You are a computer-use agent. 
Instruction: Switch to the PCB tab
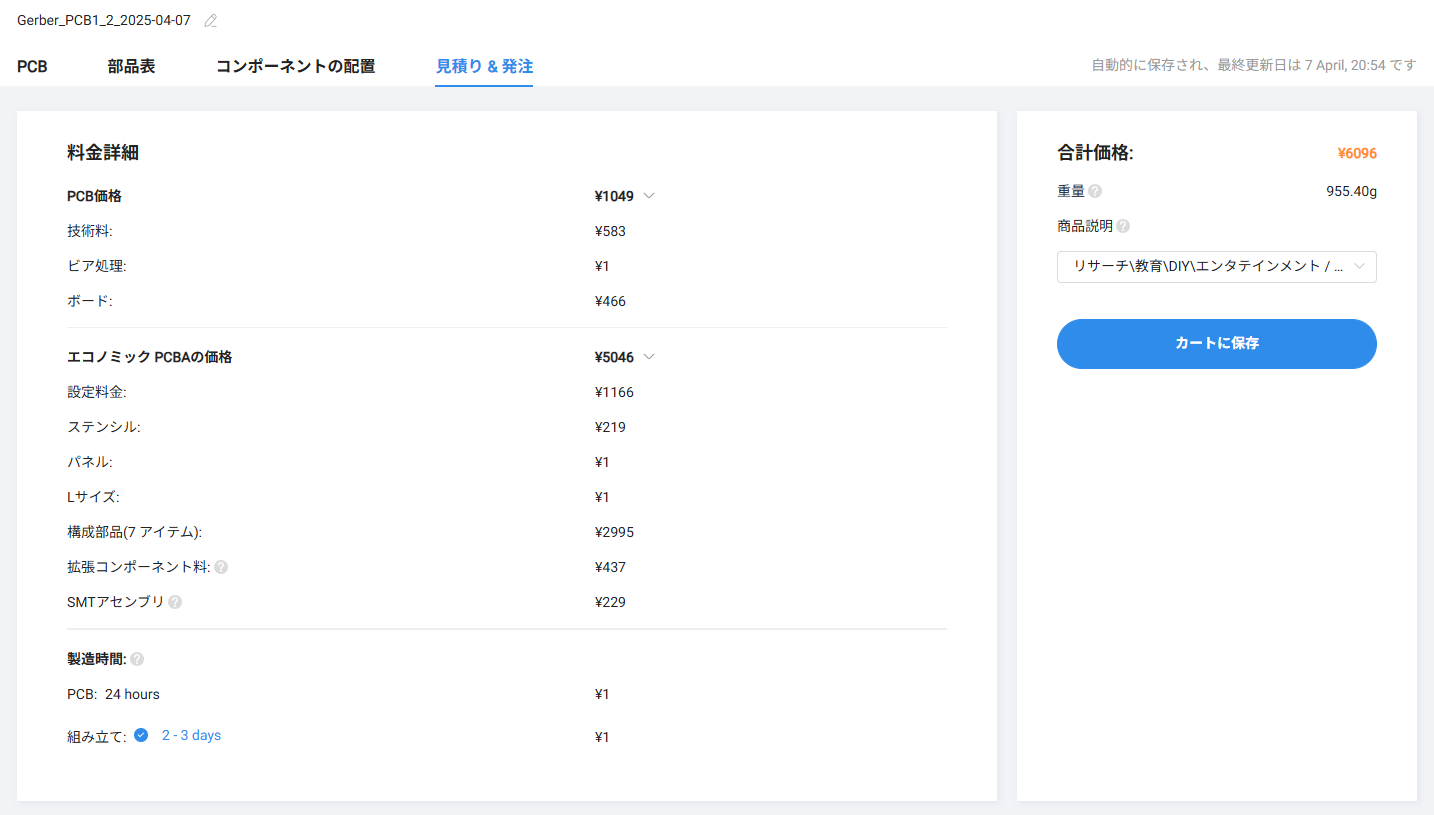click(32, 67)
